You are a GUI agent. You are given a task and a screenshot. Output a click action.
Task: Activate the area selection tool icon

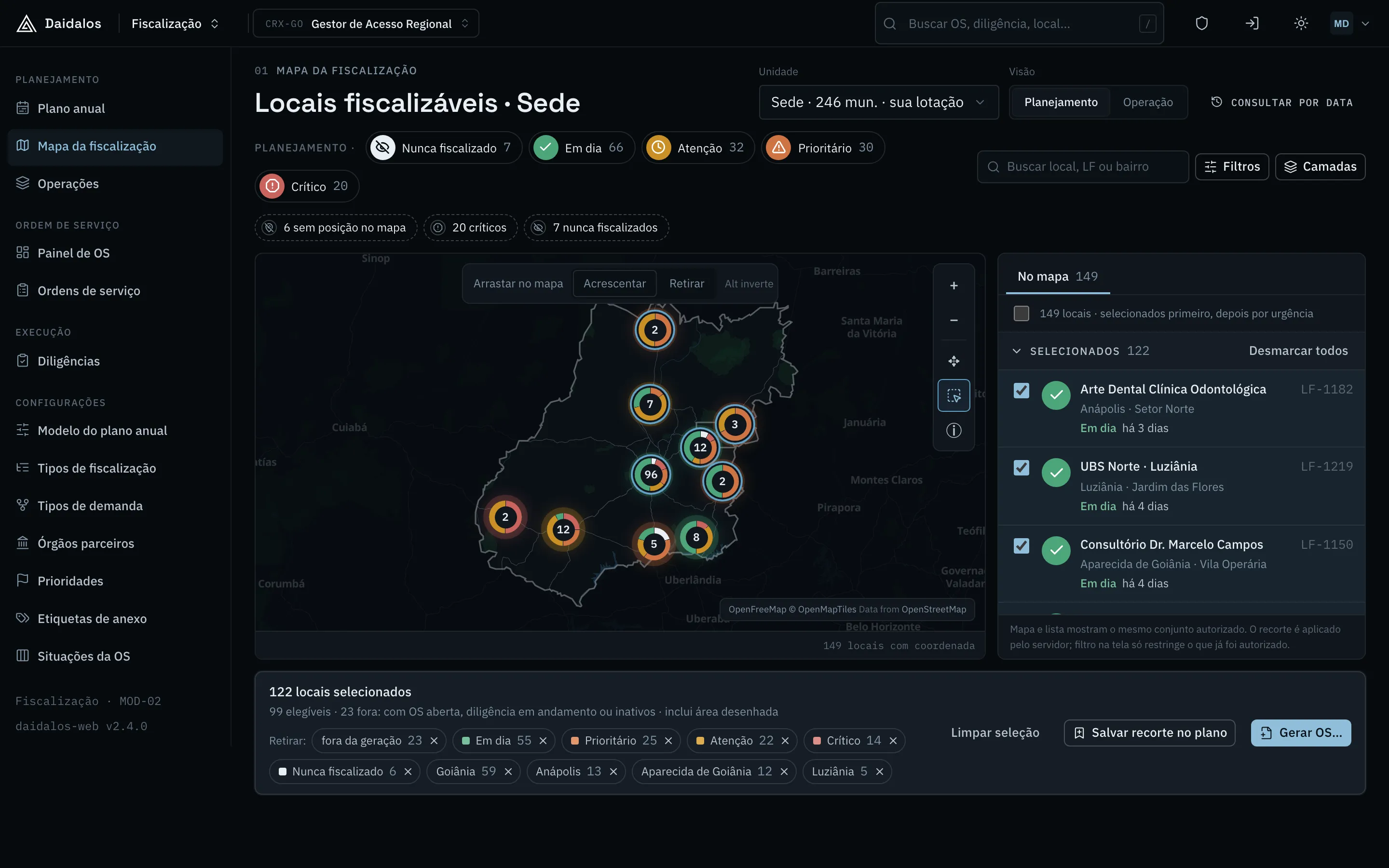[953, 395]
